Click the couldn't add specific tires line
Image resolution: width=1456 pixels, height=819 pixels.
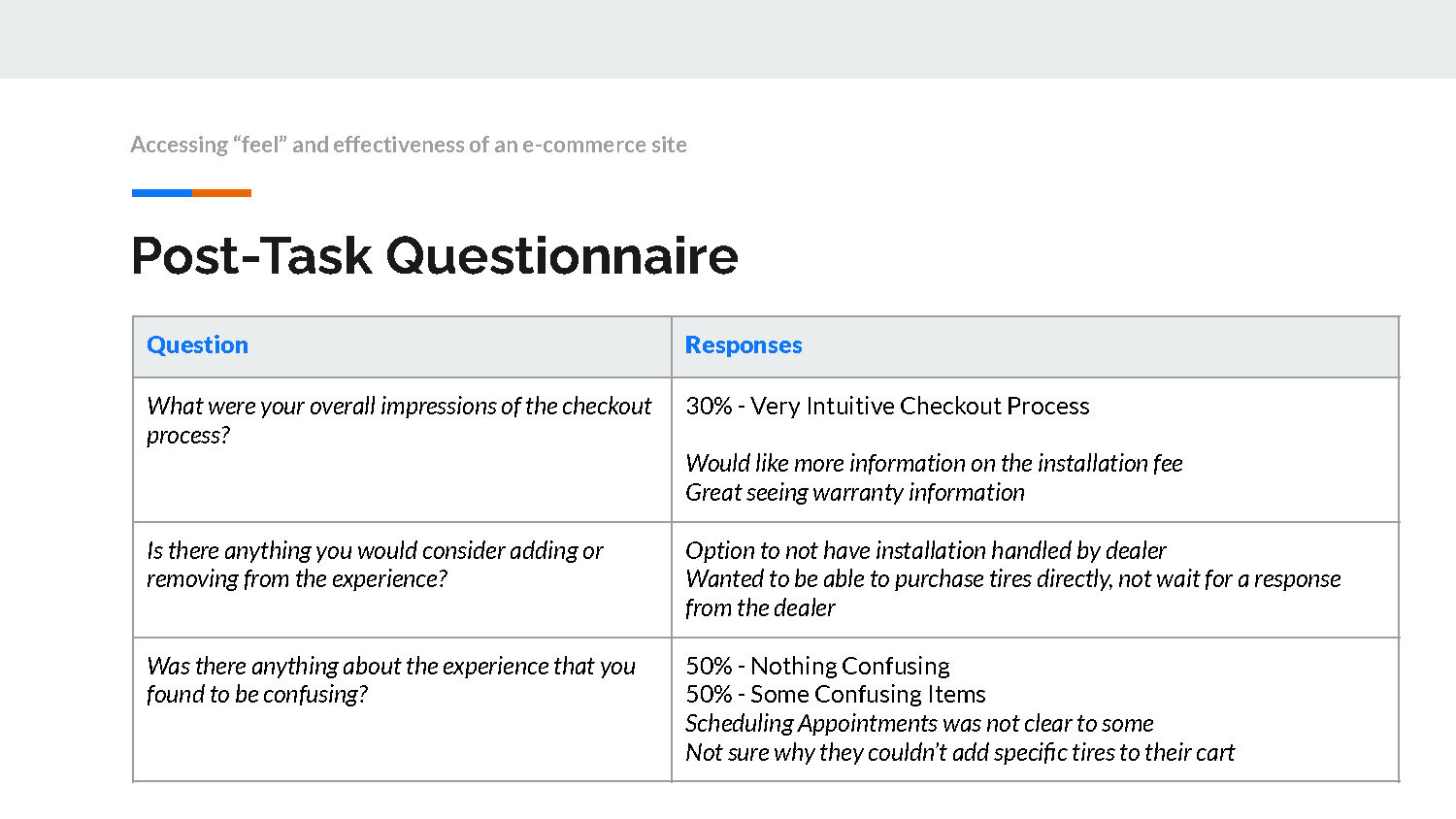tap(960, 752)
